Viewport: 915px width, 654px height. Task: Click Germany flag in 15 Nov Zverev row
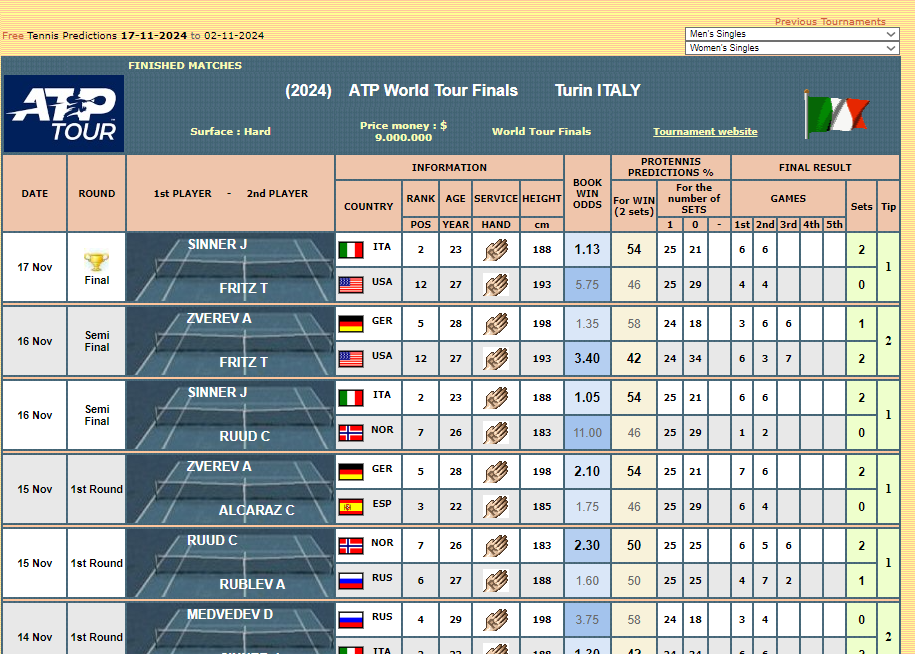point(351,472)
